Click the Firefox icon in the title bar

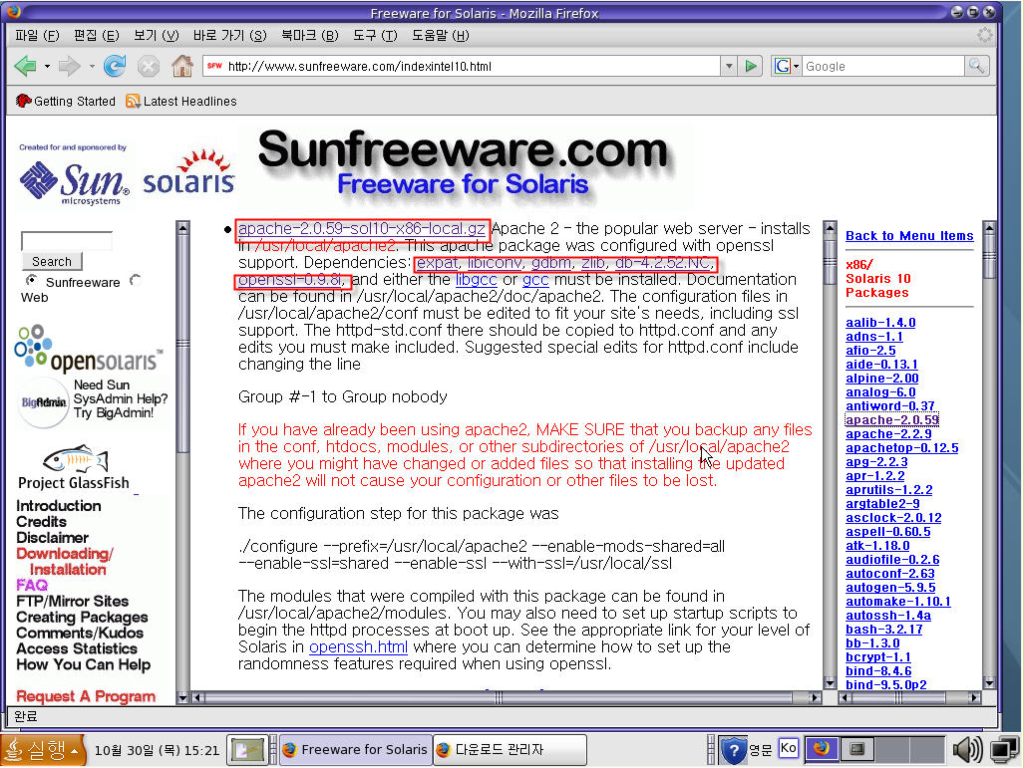pos(13,12)
